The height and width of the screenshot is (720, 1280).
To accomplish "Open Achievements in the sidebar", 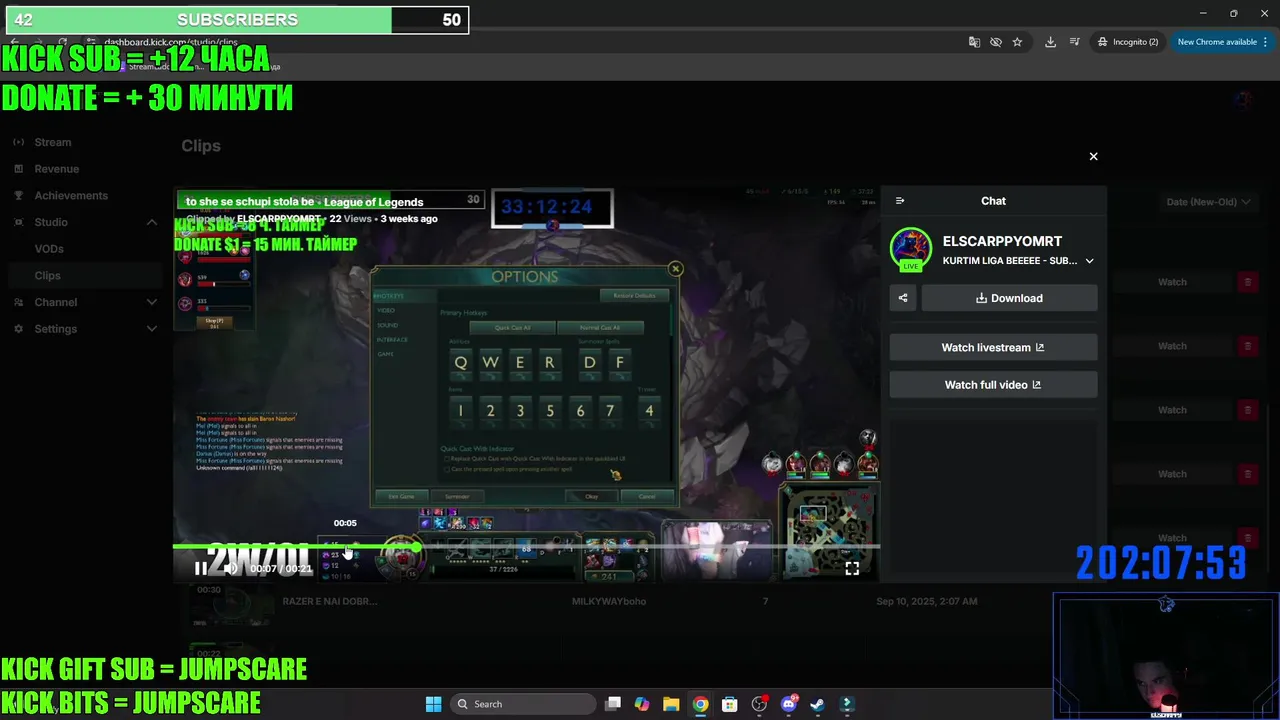I will click(x=71, y=196).
